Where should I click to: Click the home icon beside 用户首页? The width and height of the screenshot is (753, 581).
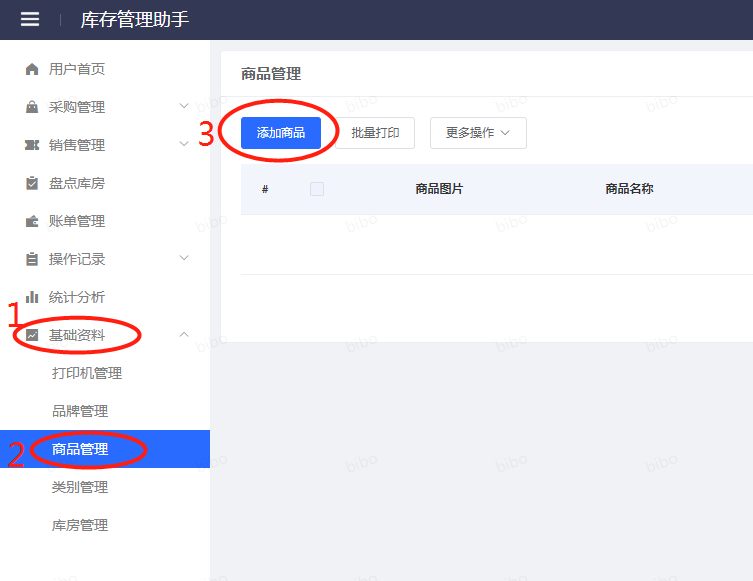click(32, 69)
